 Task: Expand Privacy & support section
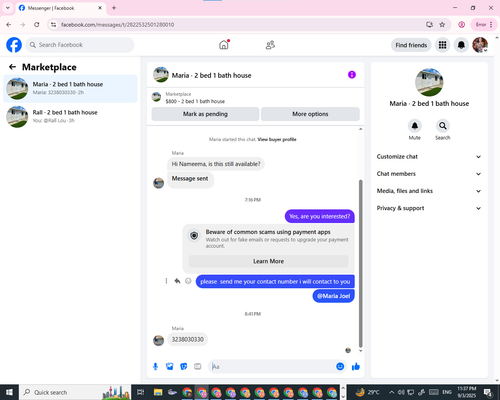[x=429, y=208]
